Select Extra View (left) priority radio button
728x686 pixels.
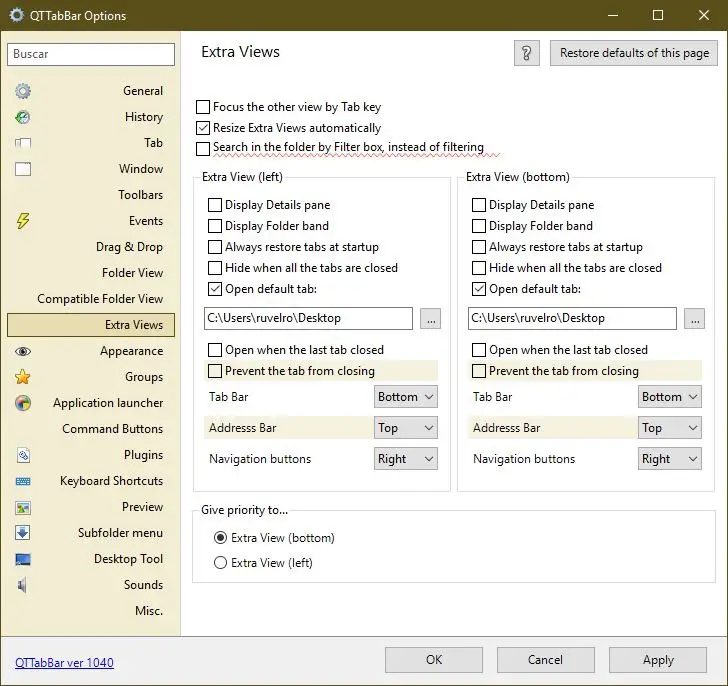click(x=221, y=563)
